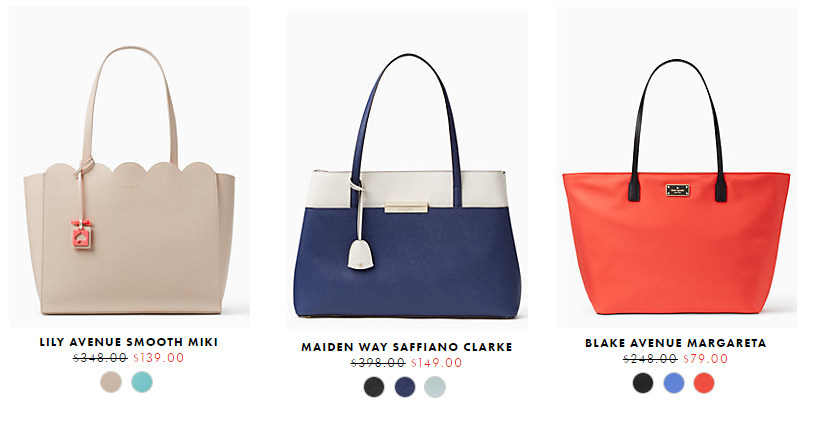Pick black swatch under Blake Avenue Margareta
This screenshot has width=816, height=432.
pos(643,383)
